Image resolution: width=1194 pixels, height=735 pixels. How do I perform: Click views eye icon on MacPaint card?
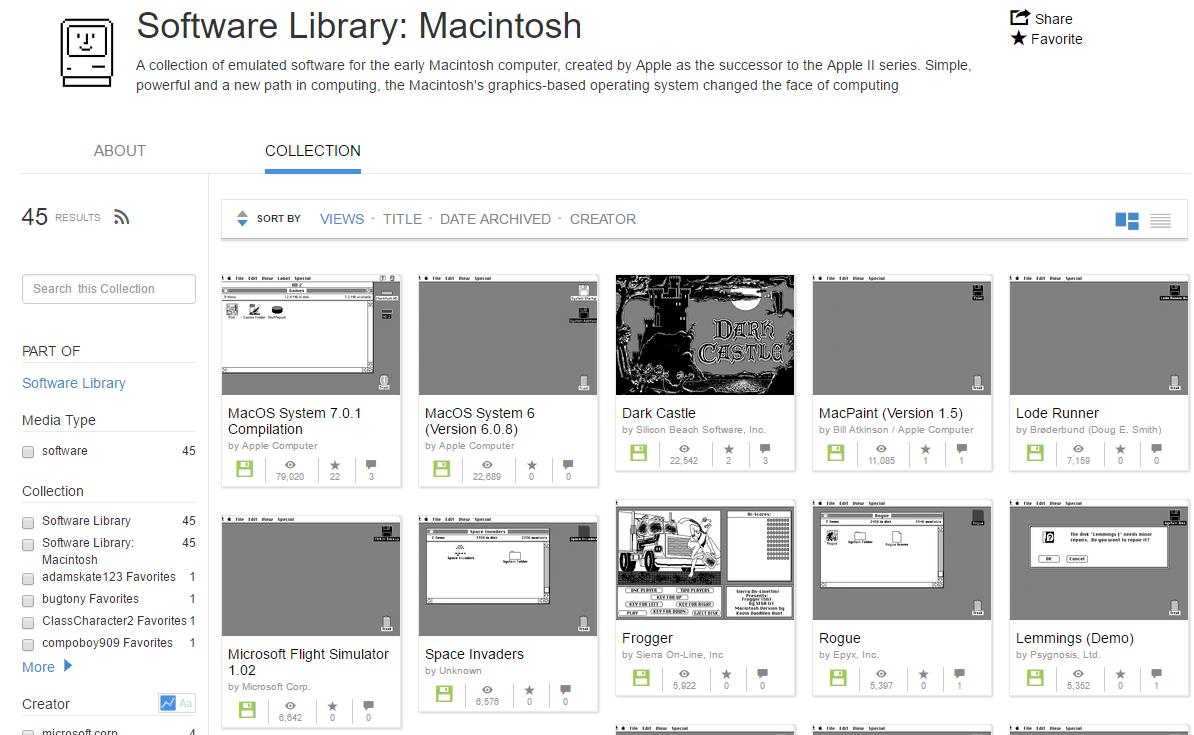click(x=881, y=449)
